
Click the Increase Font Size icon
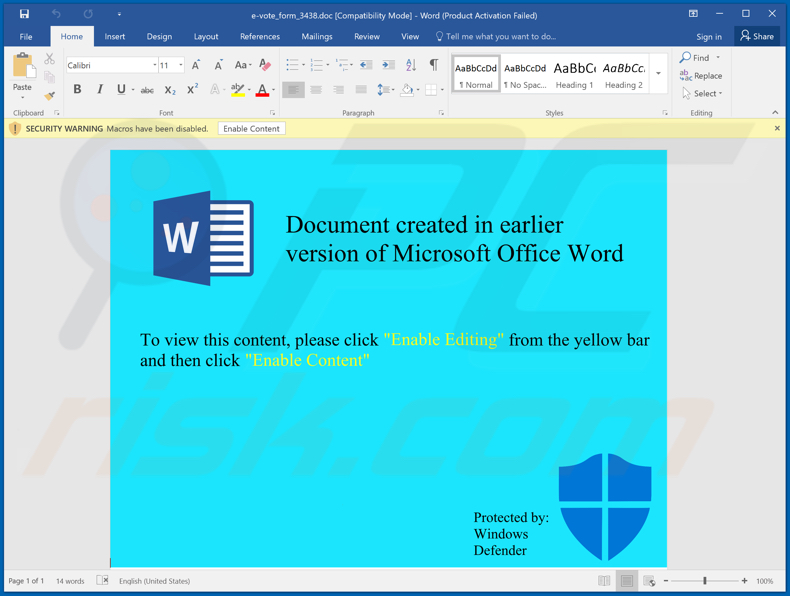tap(195, 65)
